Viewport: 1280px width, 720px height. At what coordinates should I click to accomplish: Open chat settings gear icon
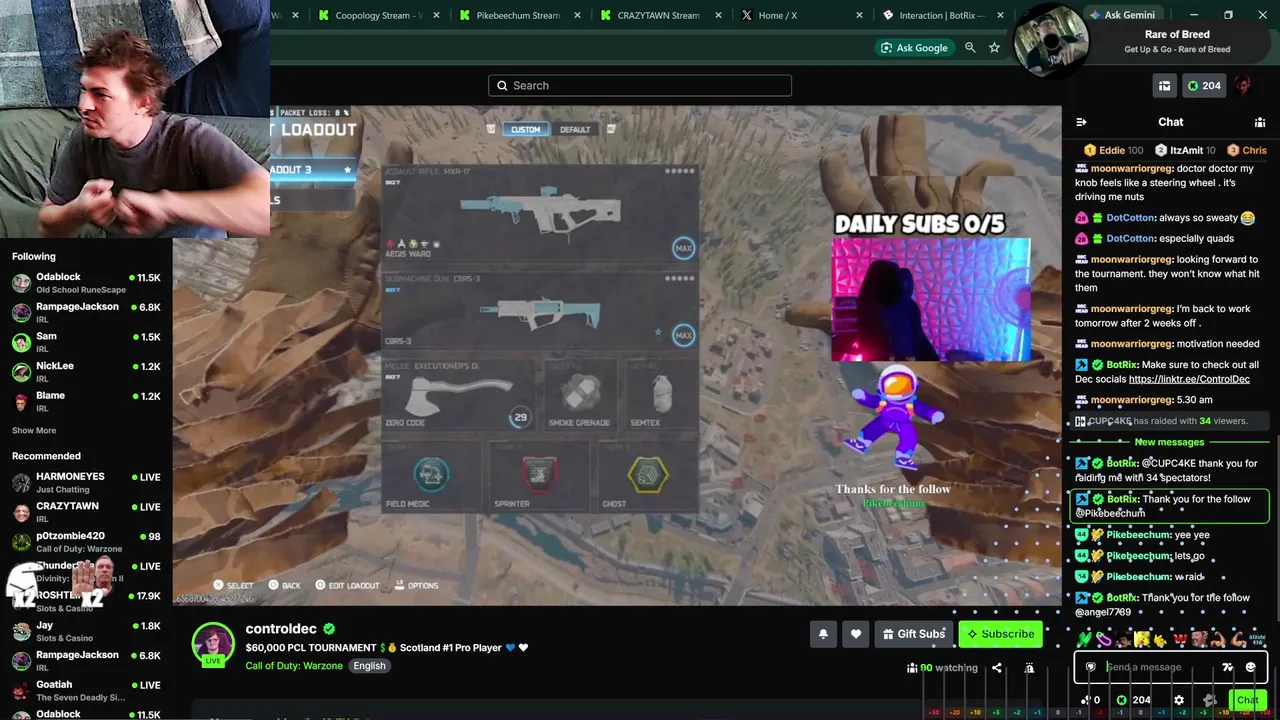coord(1179,700)
